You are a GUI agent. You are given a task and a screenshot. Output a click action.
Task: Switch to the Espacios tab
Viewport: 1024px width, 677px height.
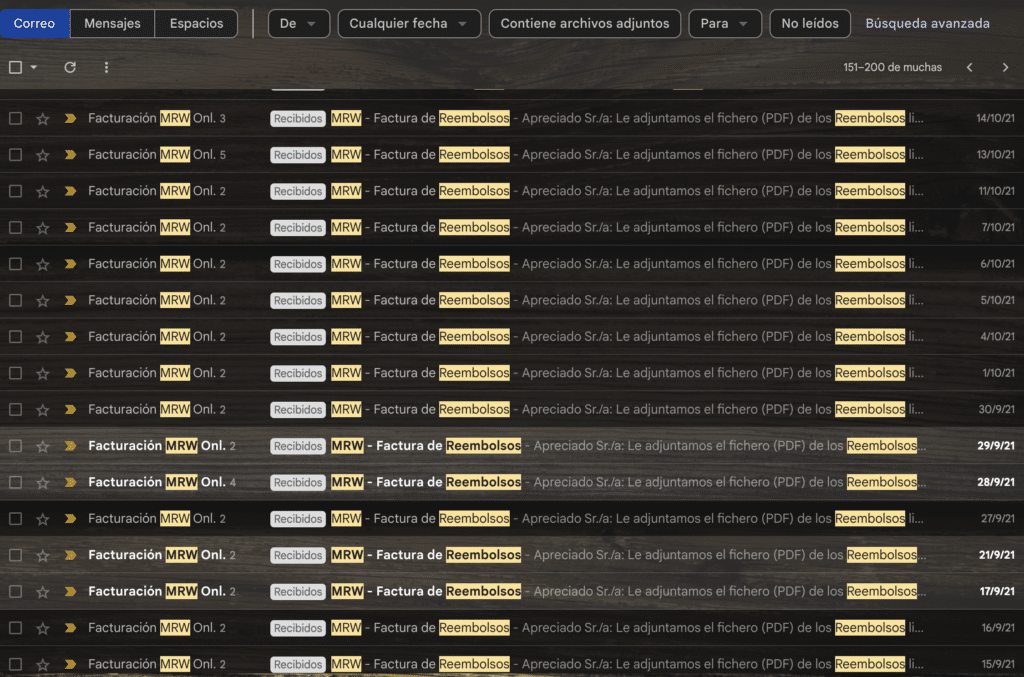tap(196, 23)
